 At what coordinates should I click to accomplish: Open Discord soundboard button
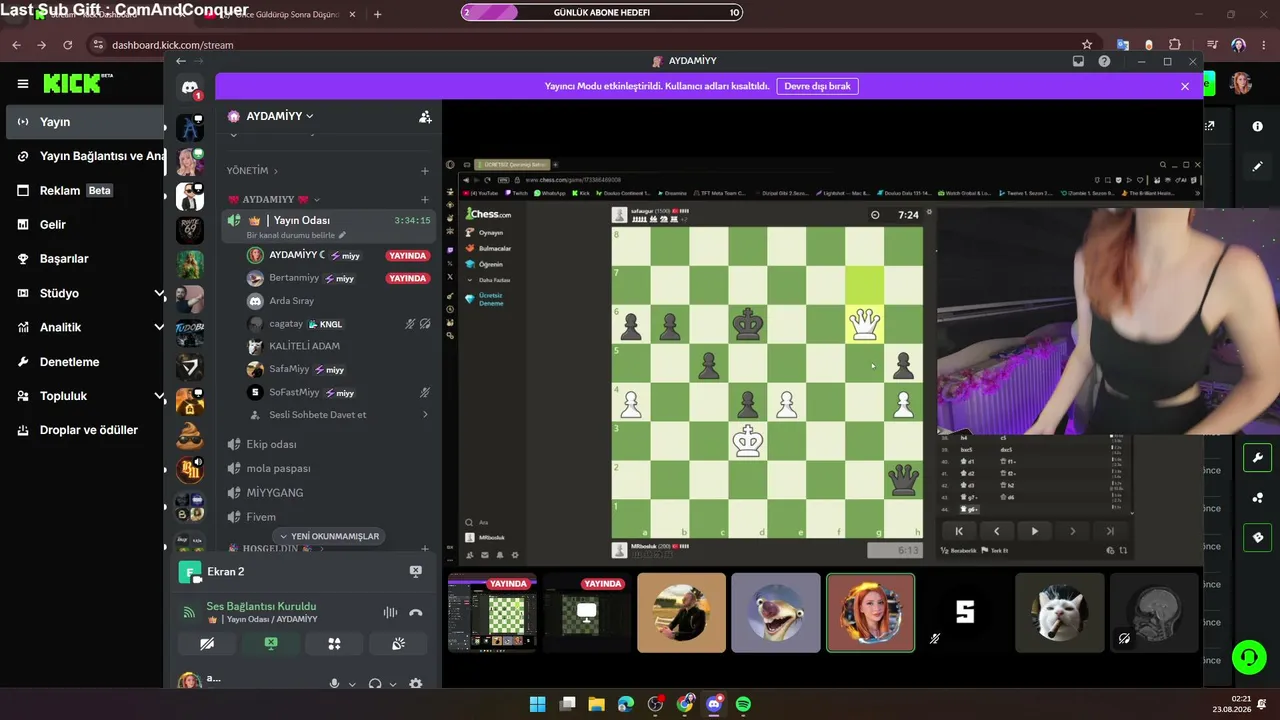(398, 644)
